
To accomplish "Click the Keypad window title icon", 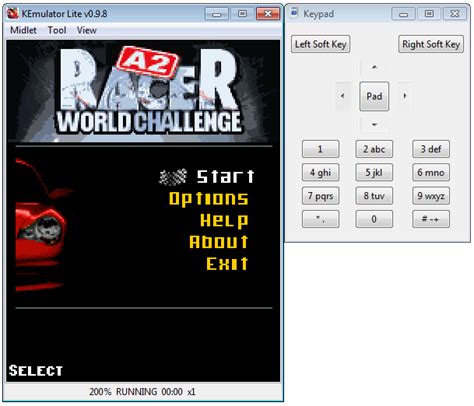I will [x=294, y=13].
